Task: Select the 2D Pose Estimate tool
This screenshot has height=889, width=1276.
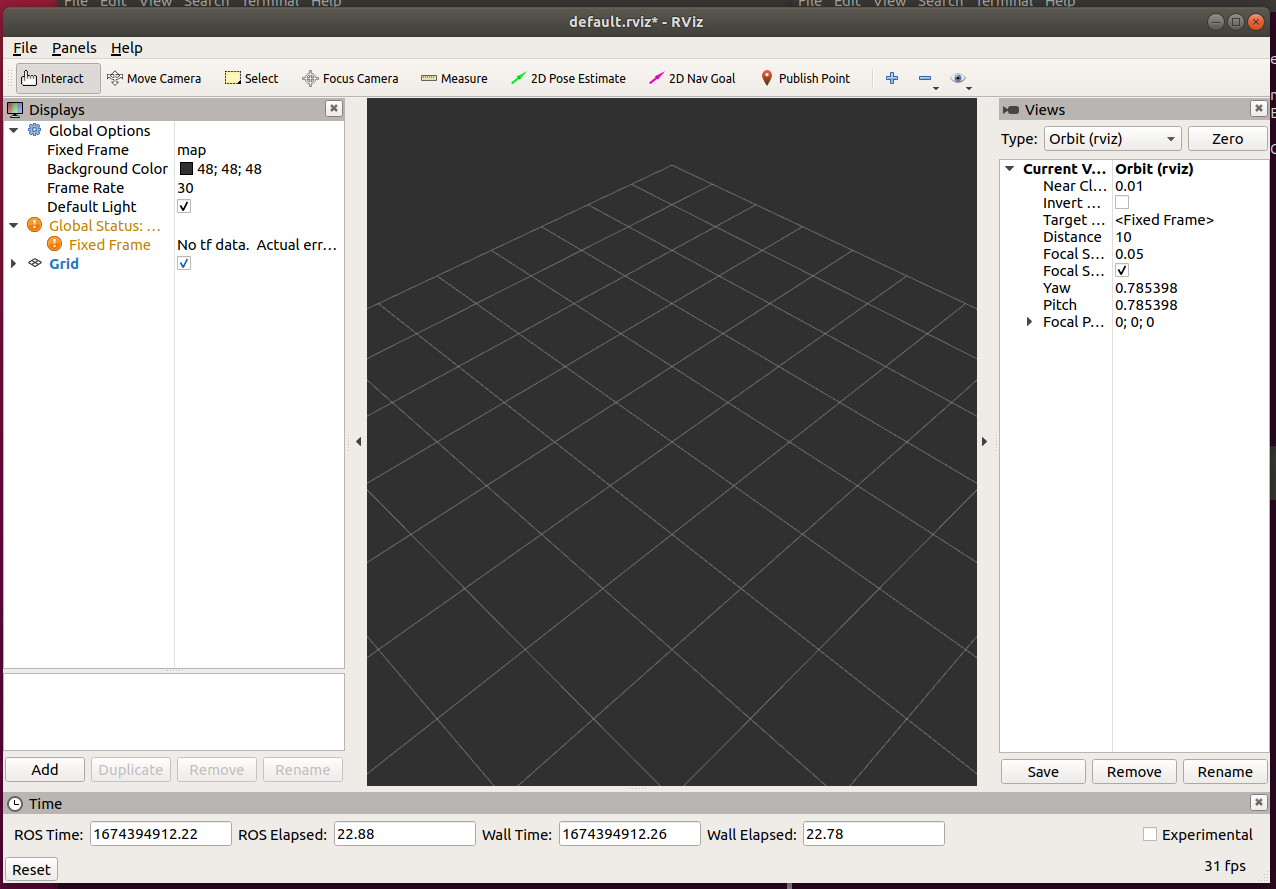Action: point(568,78)
